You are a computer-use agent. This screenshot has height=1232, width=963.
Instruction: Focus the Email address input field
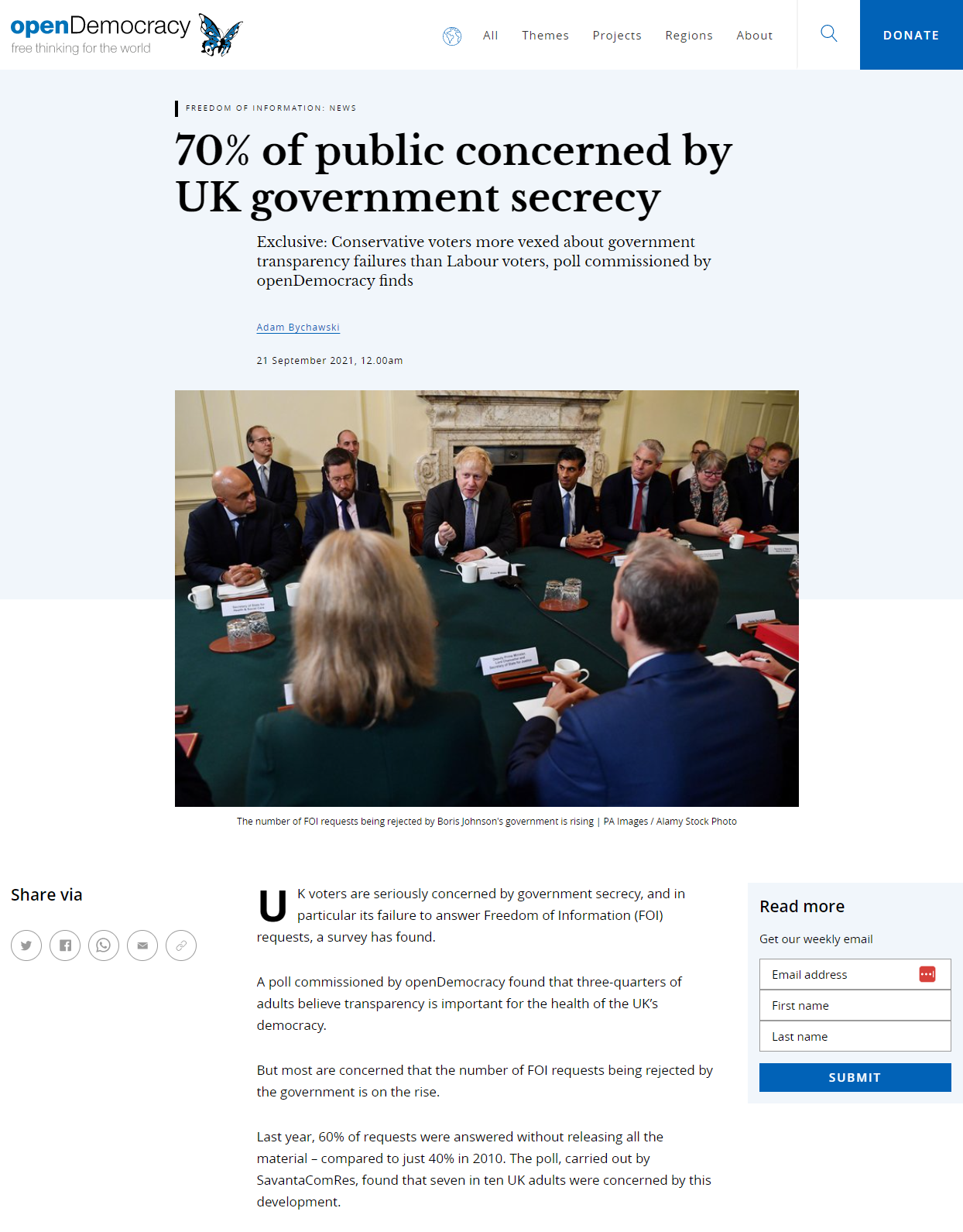tap(855, 974)
